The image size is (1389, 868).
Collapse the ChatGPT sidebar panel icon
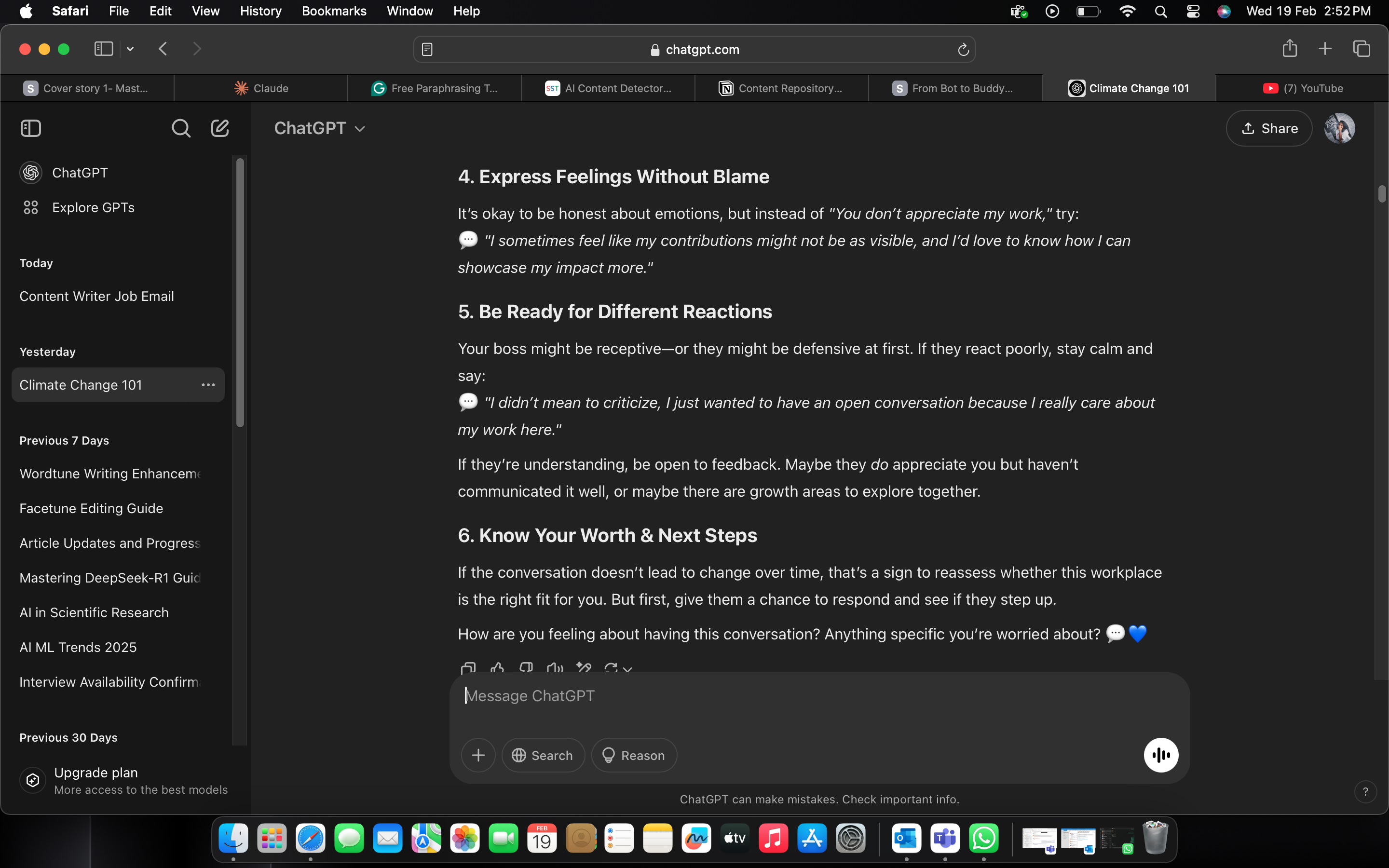(31, 128)
